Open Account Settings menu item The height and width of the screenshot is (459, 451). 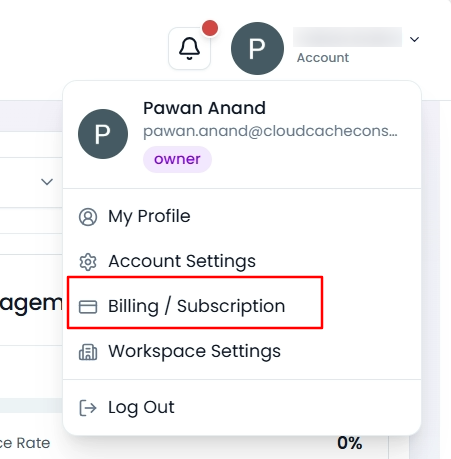[x=242, y=261]
